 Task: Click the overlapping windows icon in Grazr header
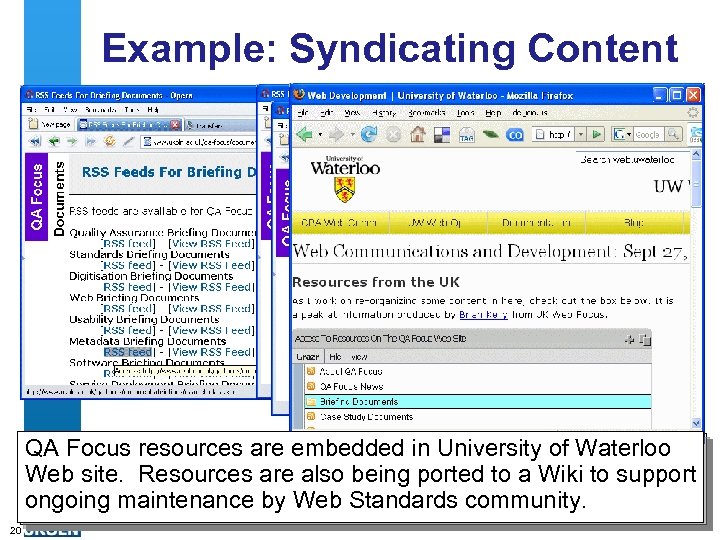645,339
